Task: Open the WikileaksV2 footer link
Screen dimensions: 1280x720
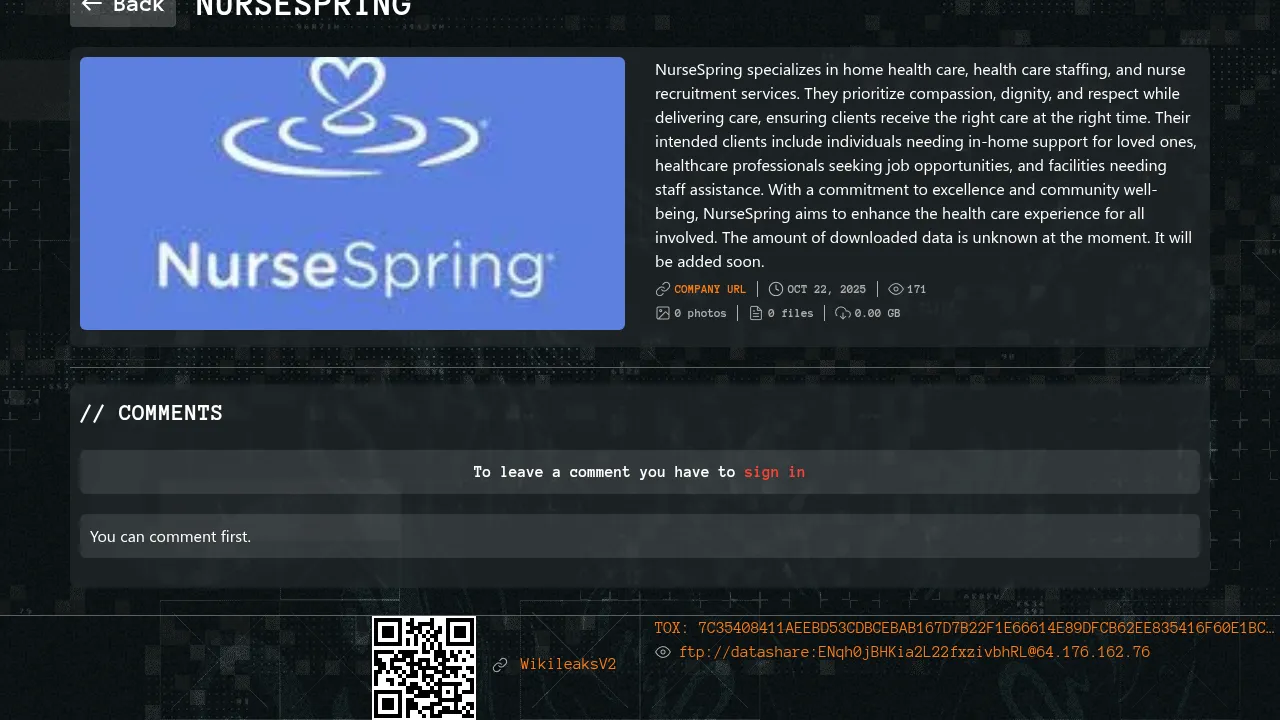Action: click(x=567, y=664)
